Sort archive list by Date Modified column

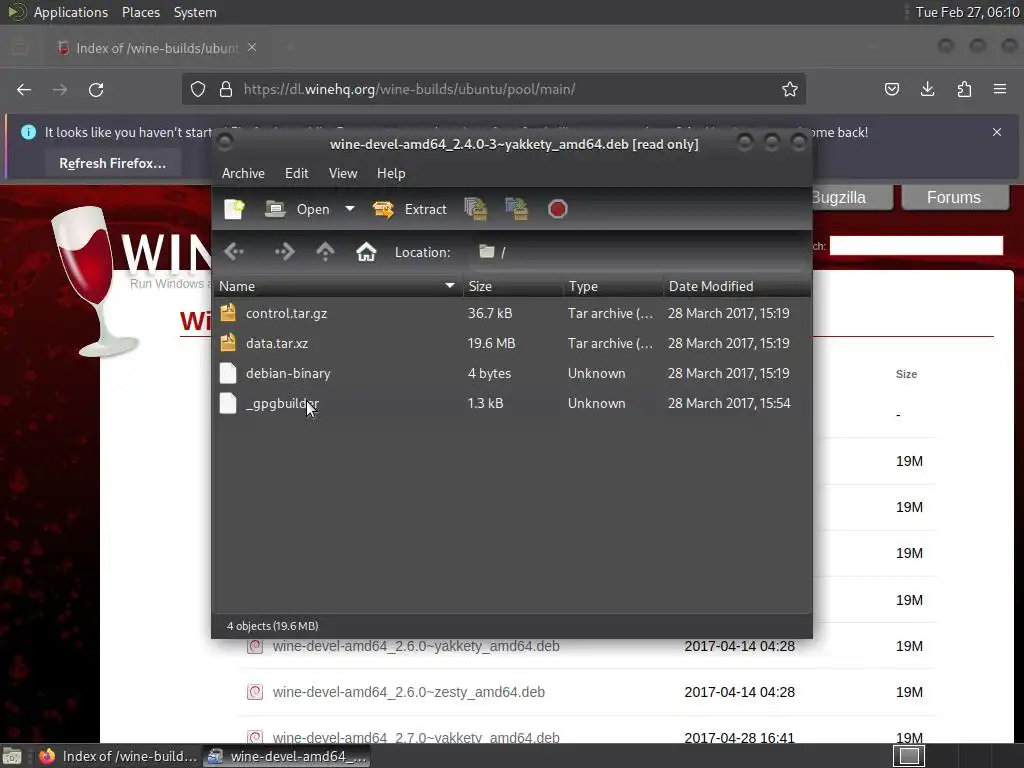(x=737, y=286)
